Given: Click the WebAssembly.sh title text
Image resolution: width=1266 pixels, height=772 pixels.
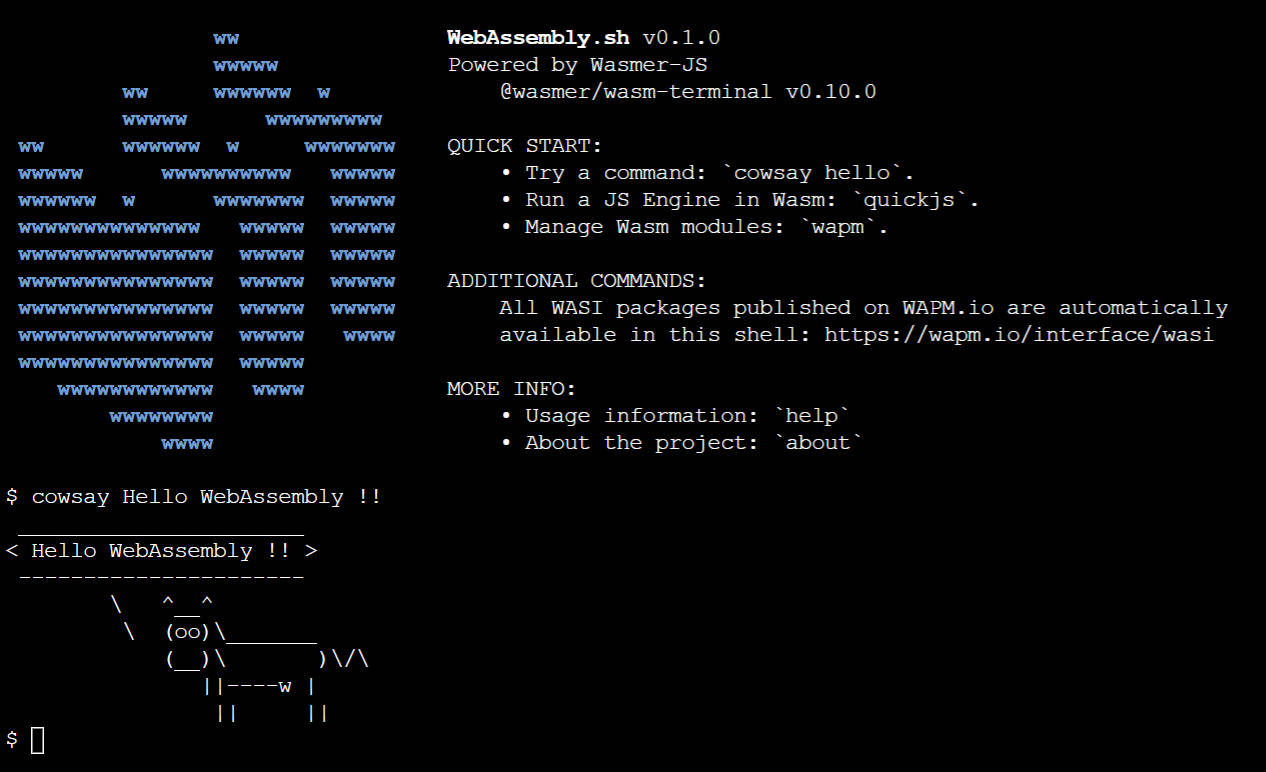Looking at the screenshot, I should point(538,38).
